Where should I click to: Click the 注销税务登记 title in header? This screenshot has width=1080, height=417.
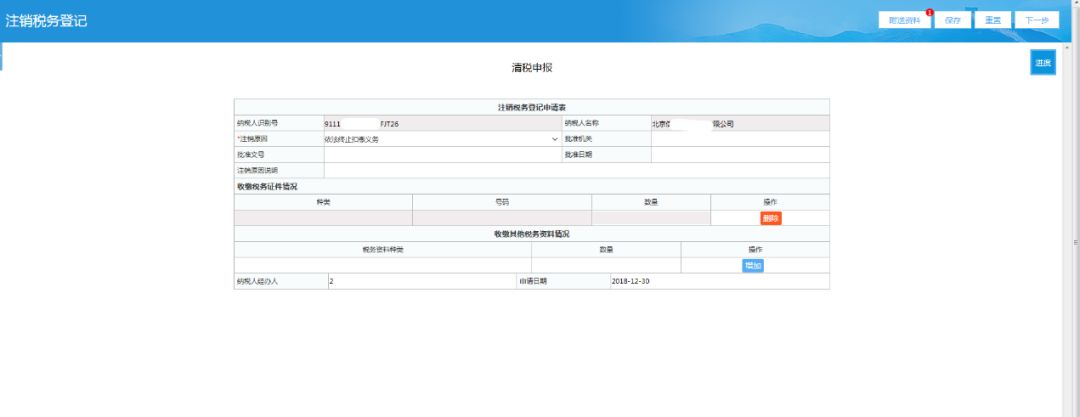tap(46, 21)
